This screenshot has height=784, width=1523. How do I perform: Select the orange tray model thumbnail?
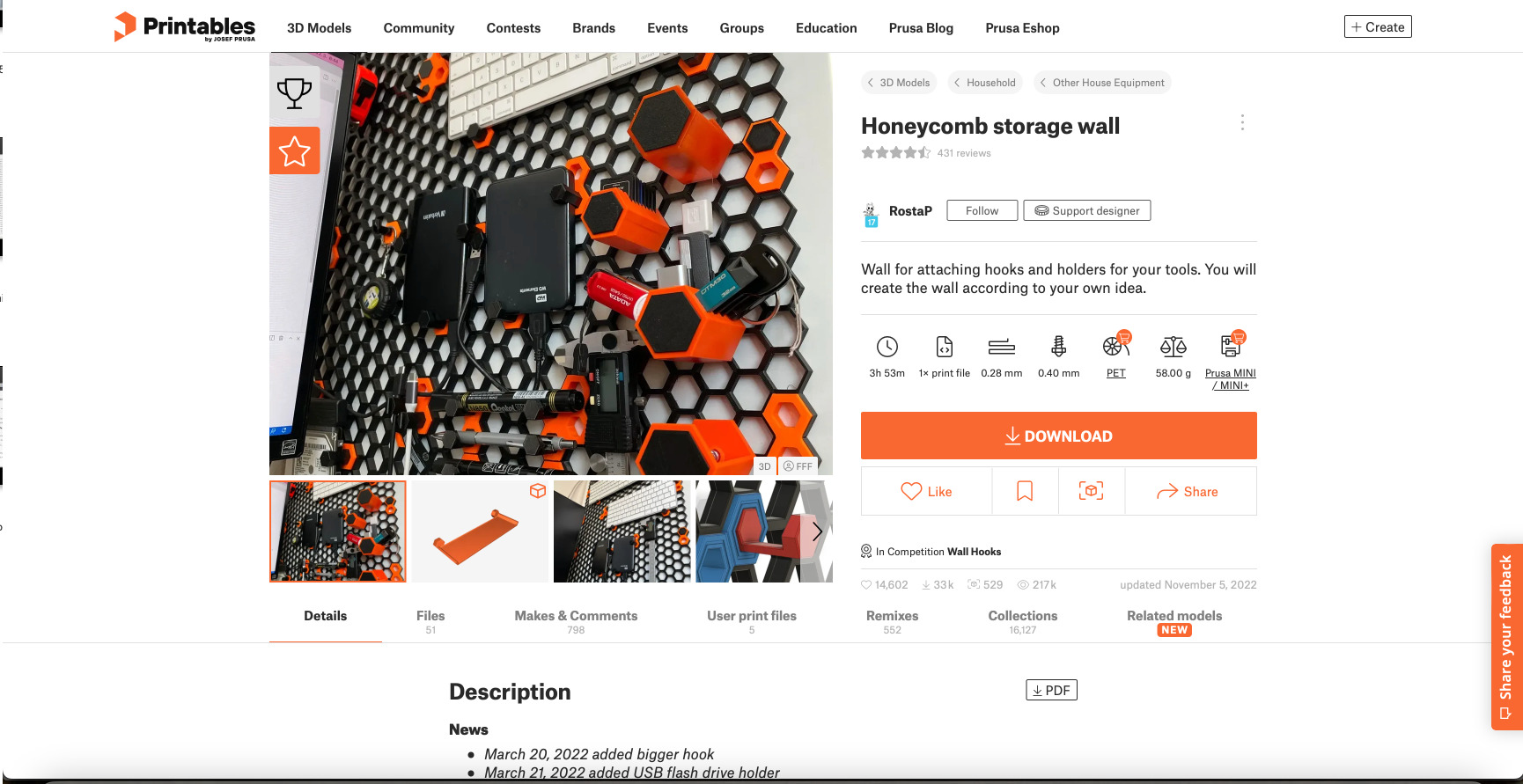tap(480, 531)
